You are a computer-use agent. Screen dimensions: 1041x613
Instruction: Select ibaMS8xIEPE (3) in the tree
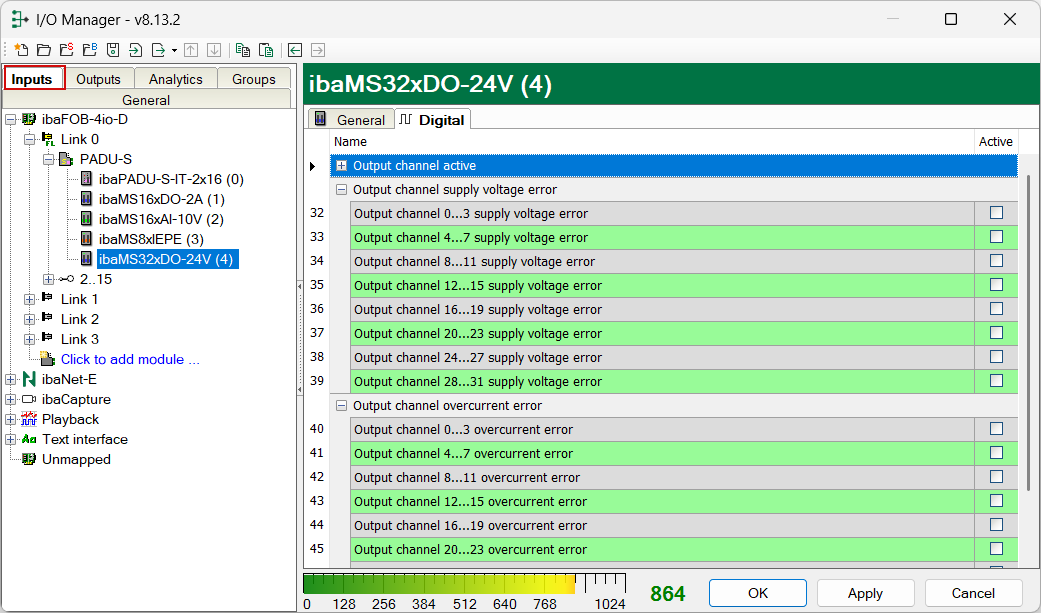151,239
